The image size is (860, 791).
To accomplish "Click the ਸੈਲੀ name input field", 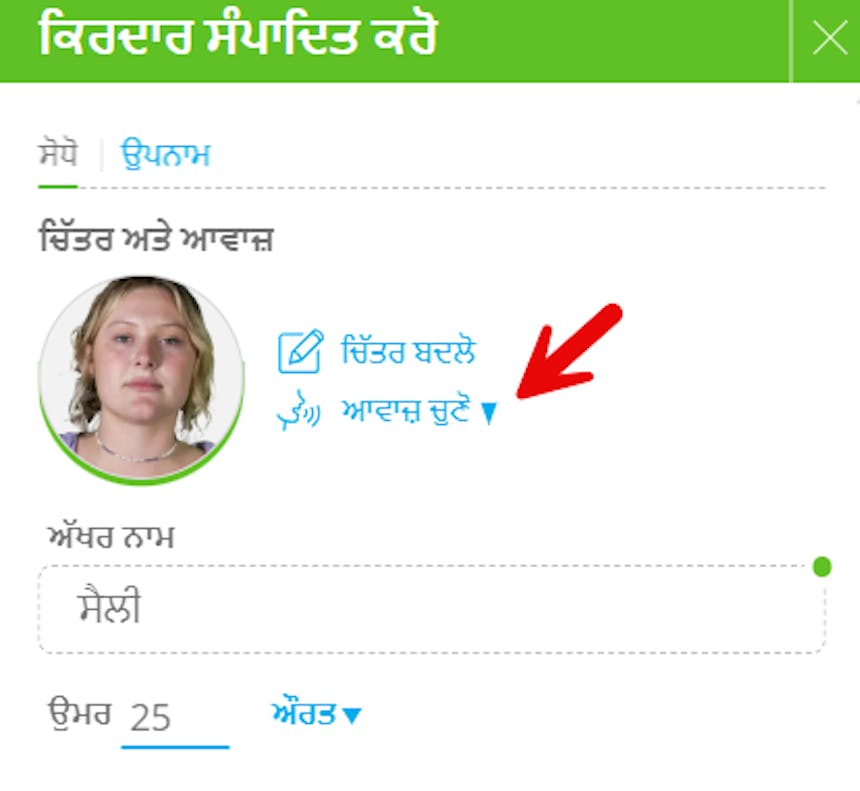I will pyautogui.click(x=432, y=609).
